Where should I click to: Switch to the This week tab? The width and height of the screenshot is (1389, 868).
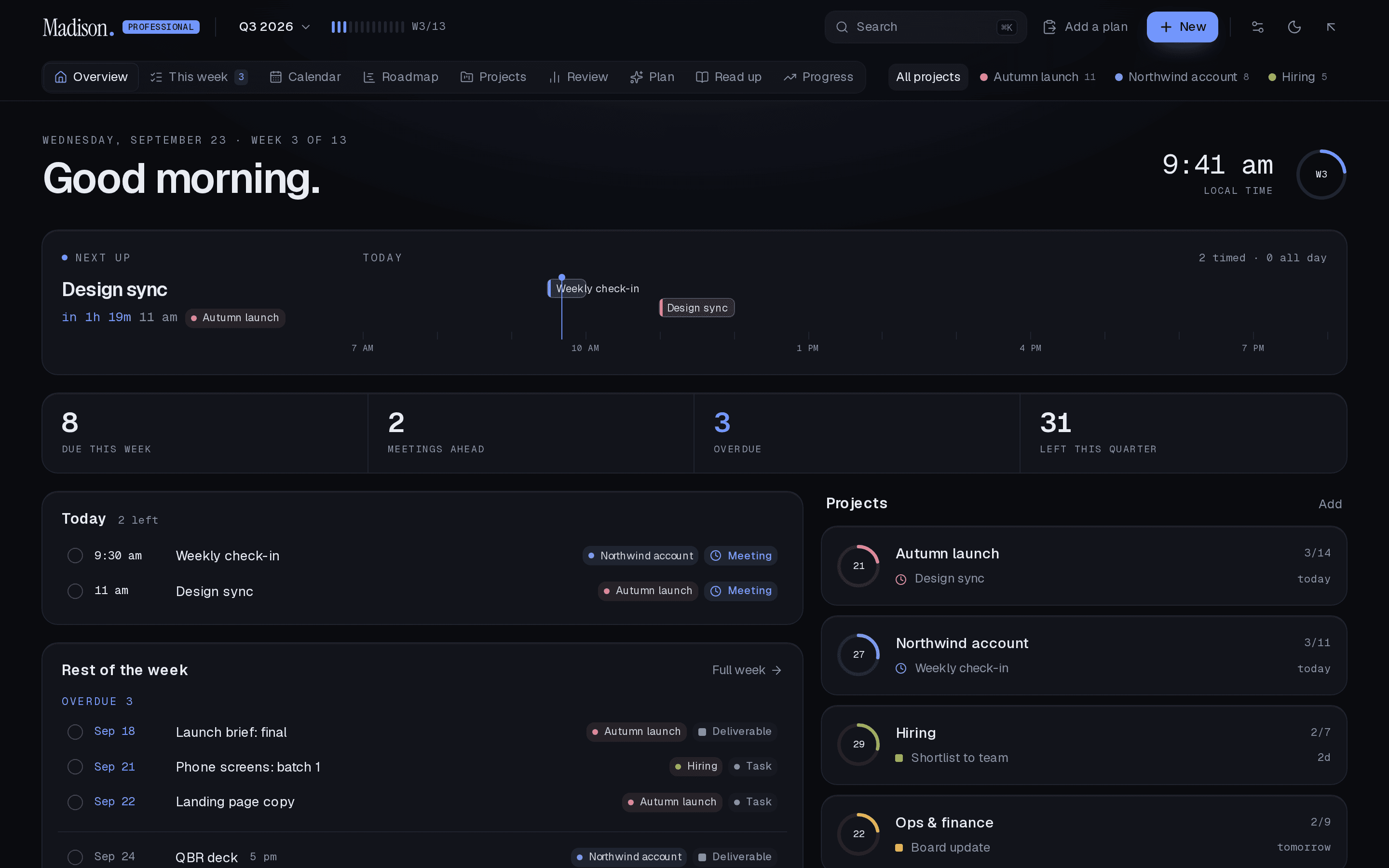tap(199, 77)
